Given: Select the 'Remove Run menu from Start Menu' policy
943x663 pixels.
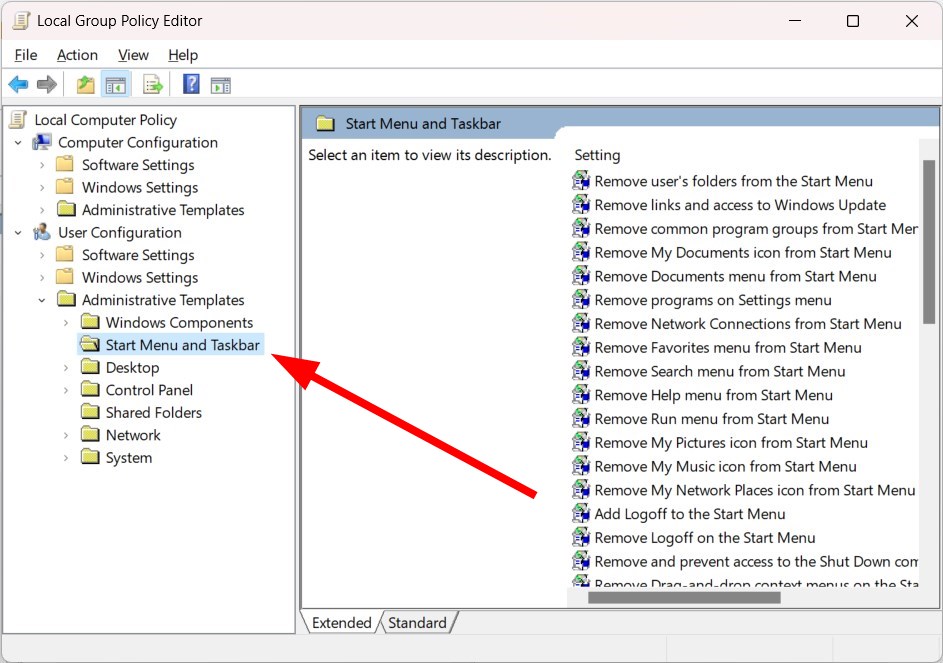Looking at the screenshot, I should pyautogui.click(x=711, y=419).
